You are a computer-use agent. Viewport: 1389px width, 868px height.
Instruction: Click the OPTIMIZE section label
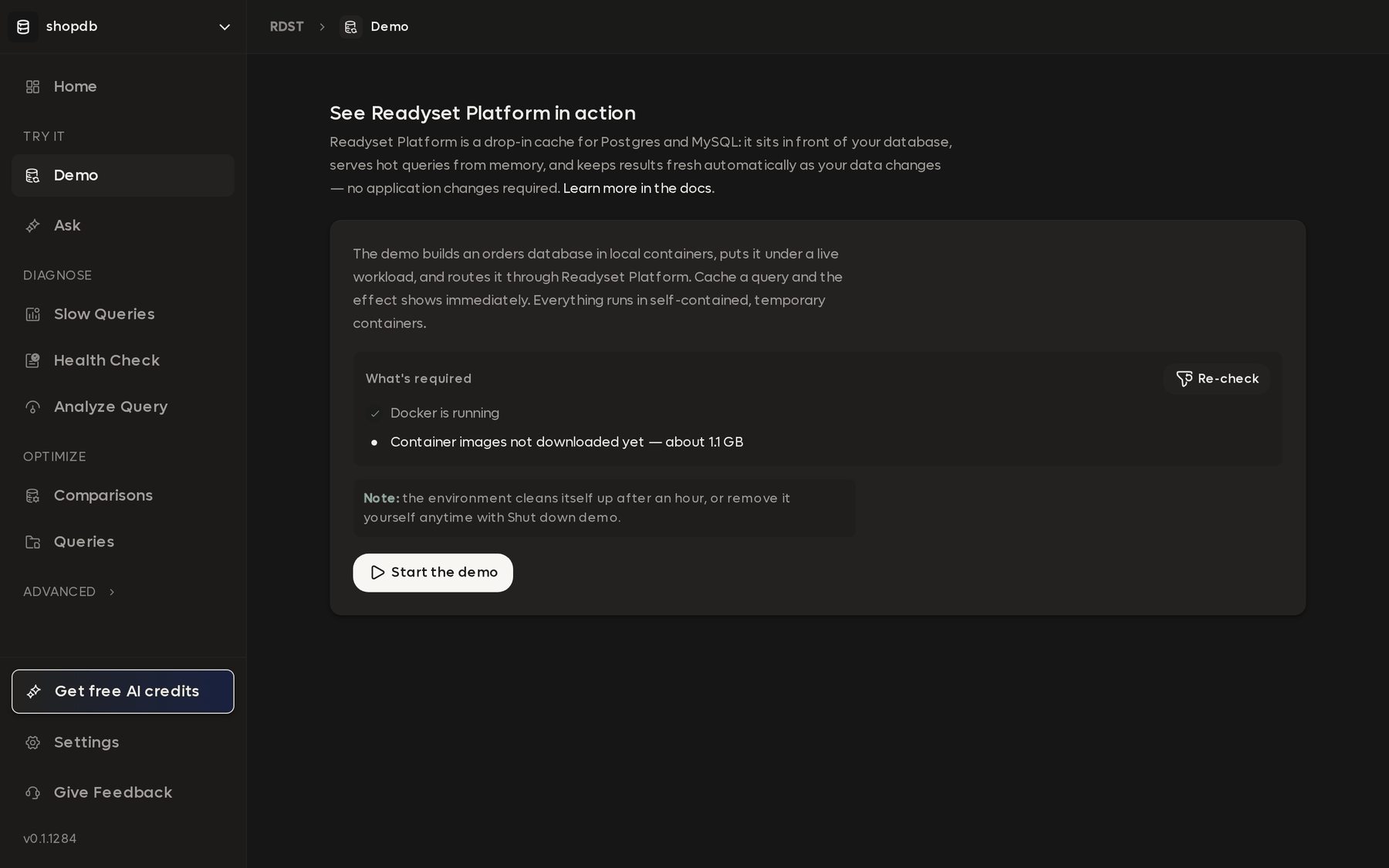(x=54, y=457)
